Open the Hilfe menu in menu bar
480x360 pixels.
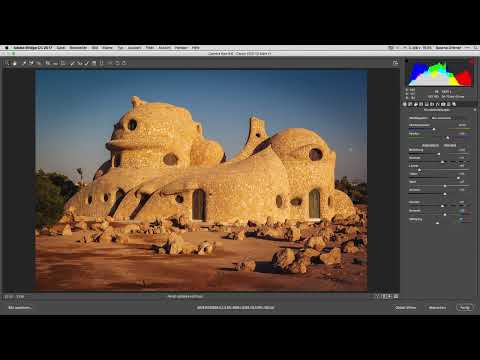point(196,48)
